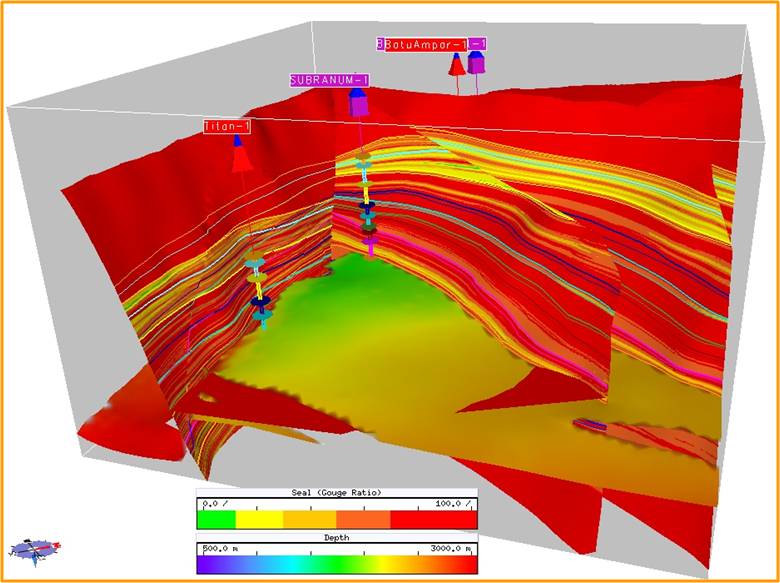Click the Titan-1 well label
Screen dimensions: 780x583
pos(227,127)
